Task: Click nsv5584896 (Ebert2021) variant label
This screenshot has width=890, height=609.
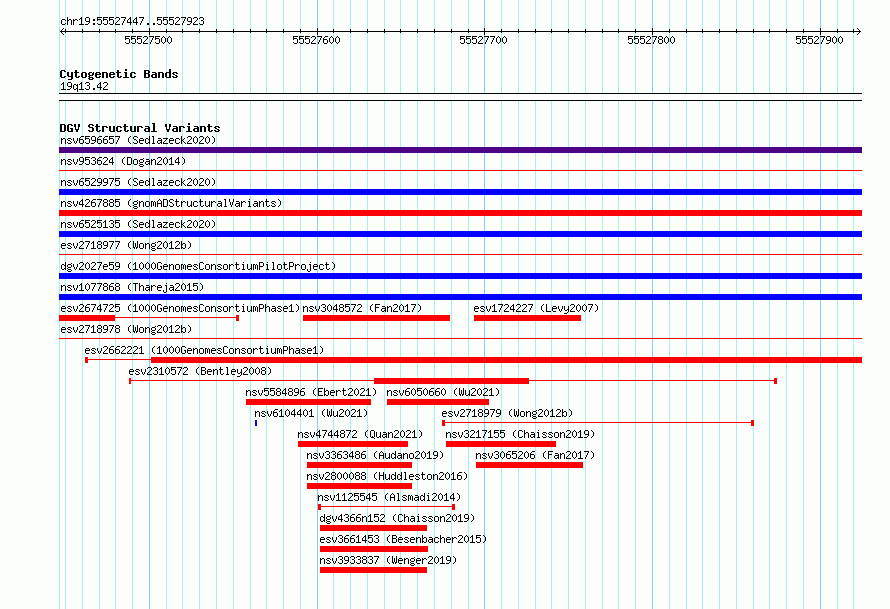Action: (311, 392)
